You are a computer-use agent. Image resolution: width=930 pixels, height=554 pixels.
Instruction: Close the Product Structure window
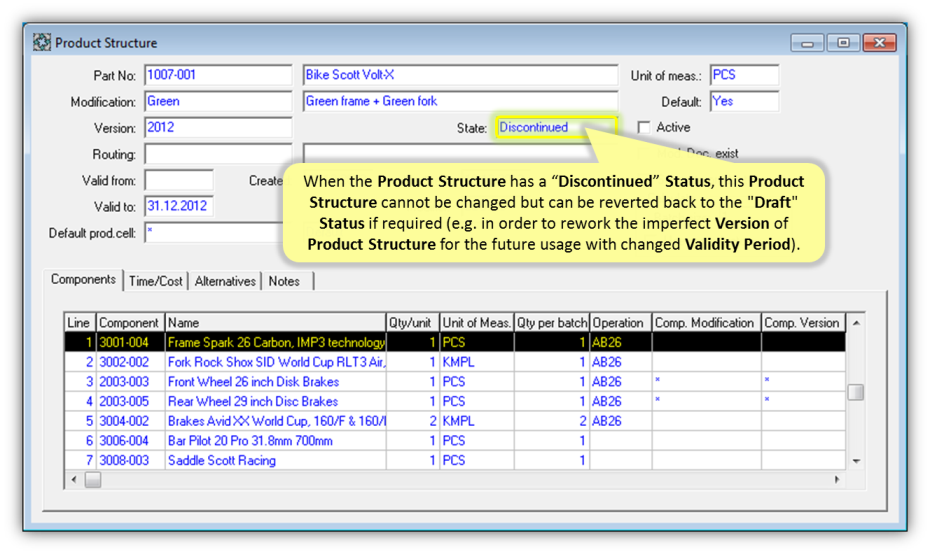point(880,43)
